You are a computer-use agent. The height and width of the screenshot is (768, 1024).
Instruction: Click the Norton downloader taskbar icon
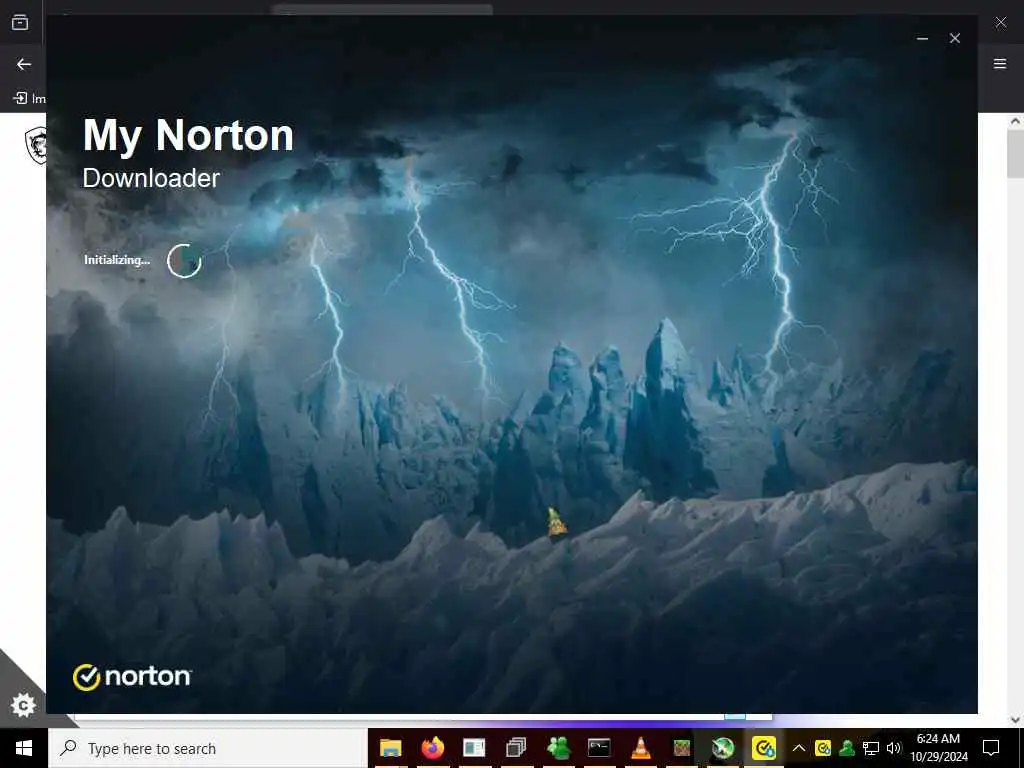tap(764, 748)
